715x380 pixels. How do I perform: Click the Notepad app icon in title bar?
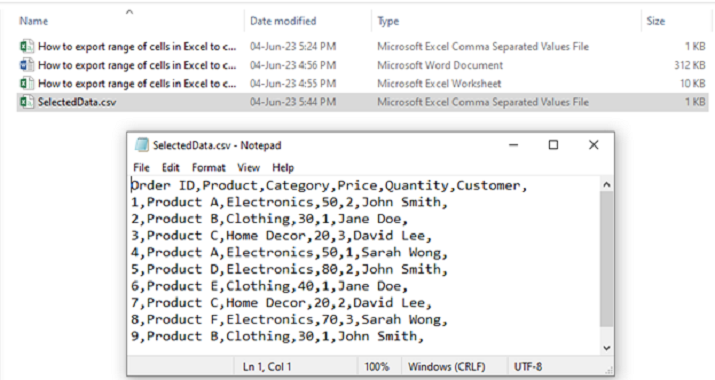[x=141, y=145]
